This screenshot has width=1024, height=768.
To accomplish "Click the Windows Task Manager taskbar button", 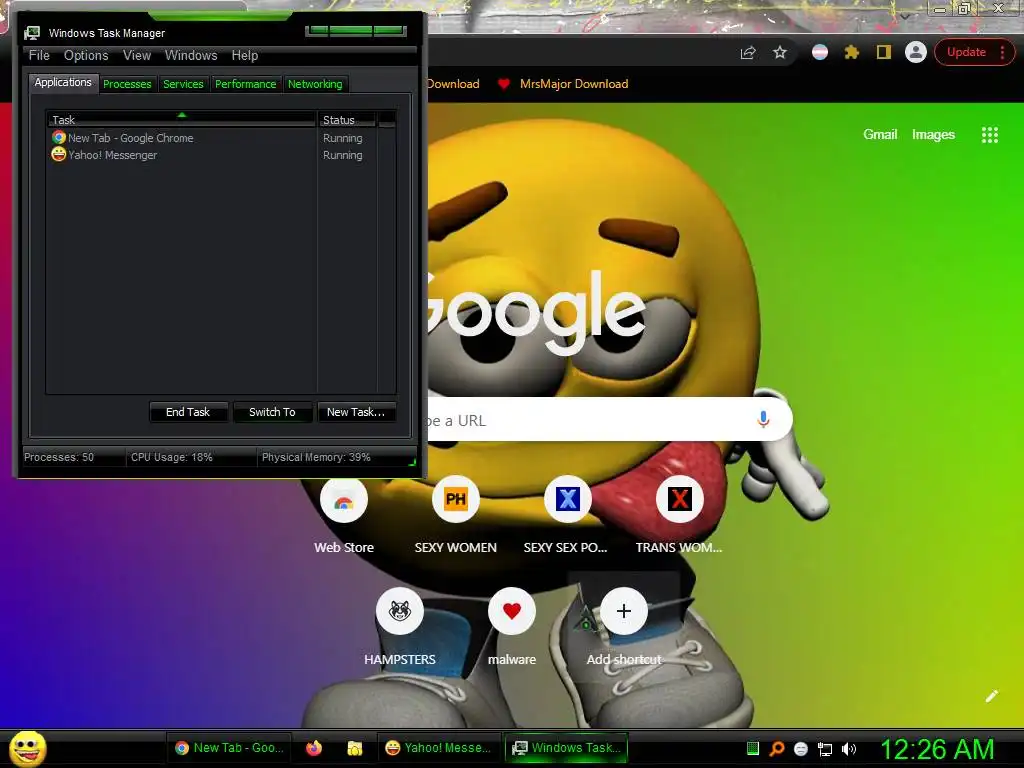I will 566,748.
